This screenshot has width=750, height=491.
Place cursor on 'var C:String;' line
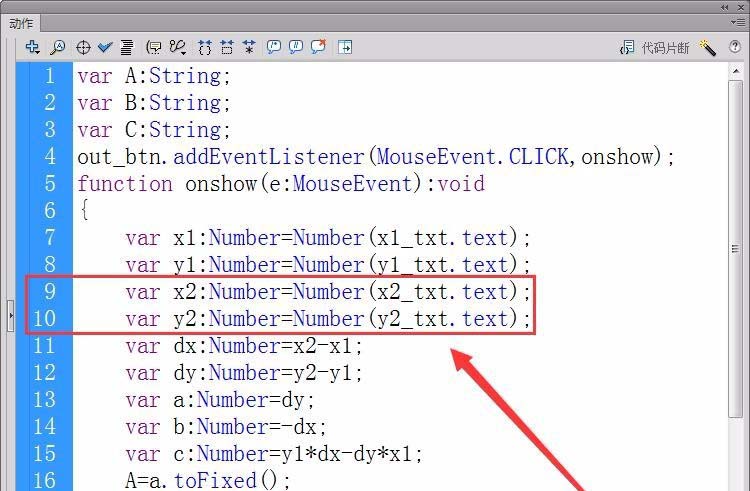(154, 130)
